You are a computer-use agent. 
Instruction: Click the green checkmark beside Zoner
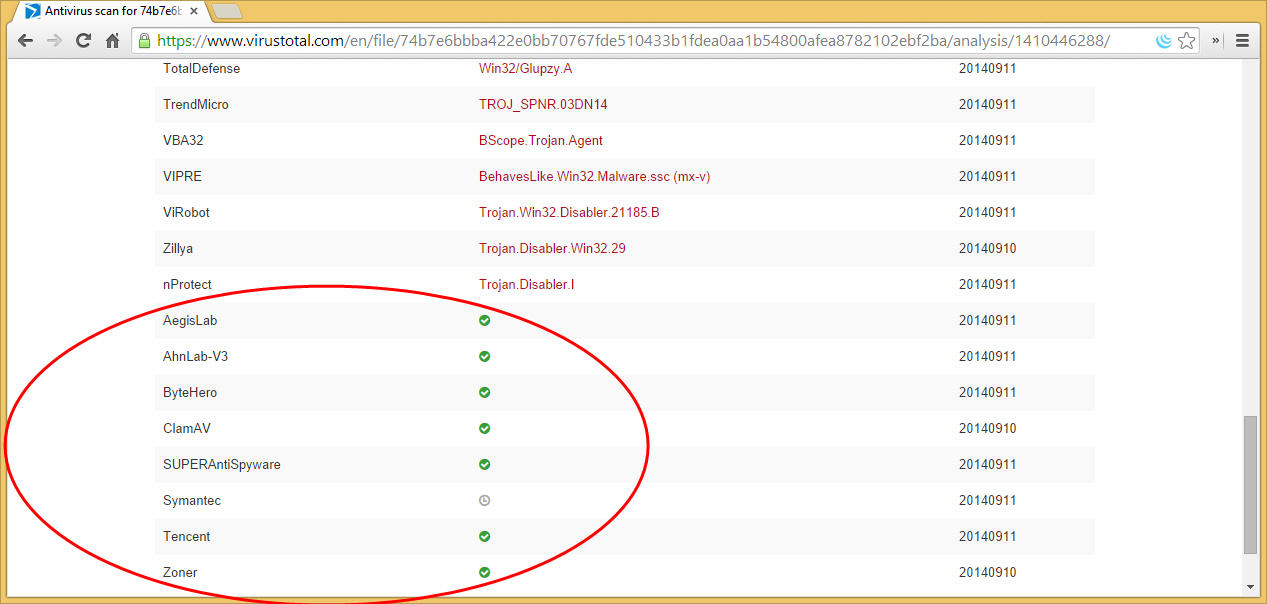tap(484, 572)
